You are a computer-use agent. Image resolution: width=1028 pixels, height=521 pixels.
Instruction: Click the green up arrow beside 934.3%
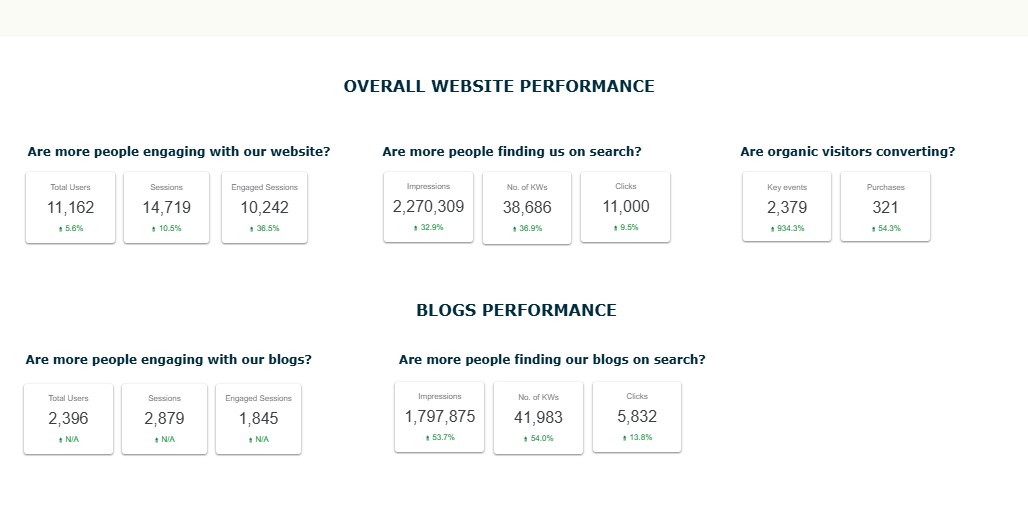[772, 229]
